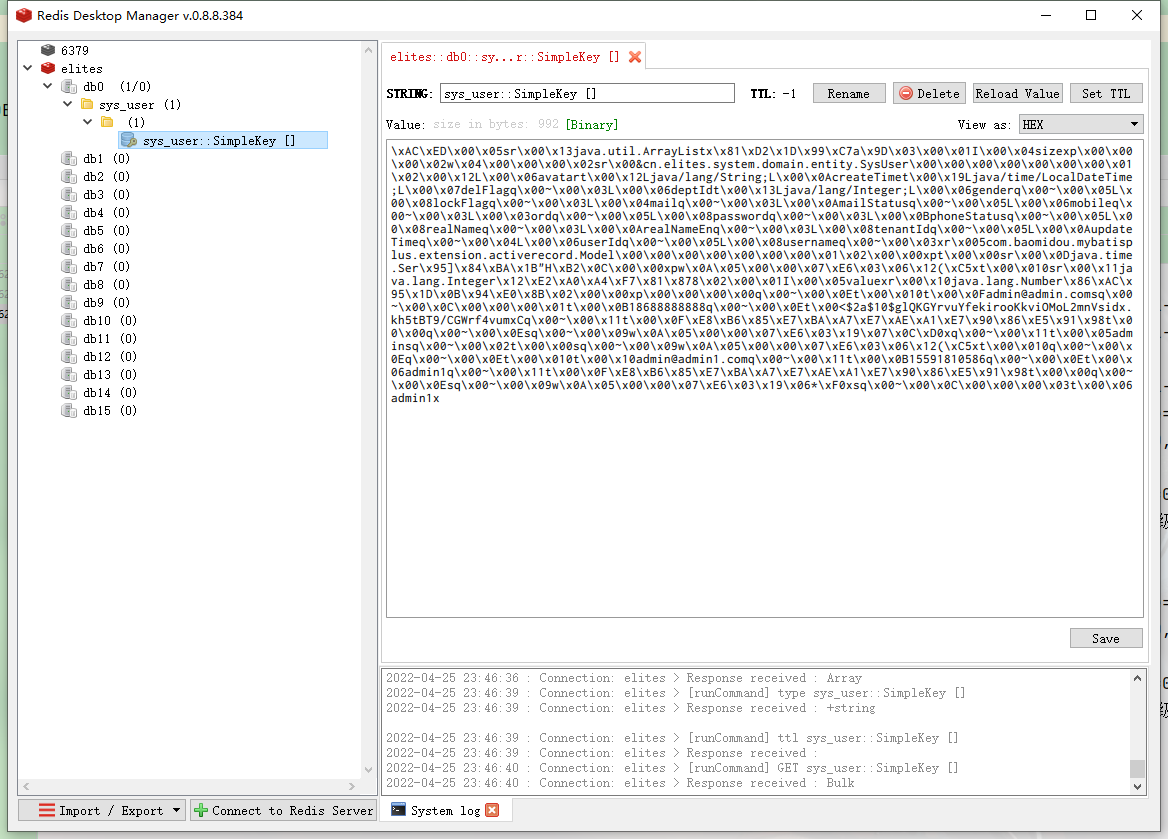
Task: Close the System log tab
Action: 492,810
